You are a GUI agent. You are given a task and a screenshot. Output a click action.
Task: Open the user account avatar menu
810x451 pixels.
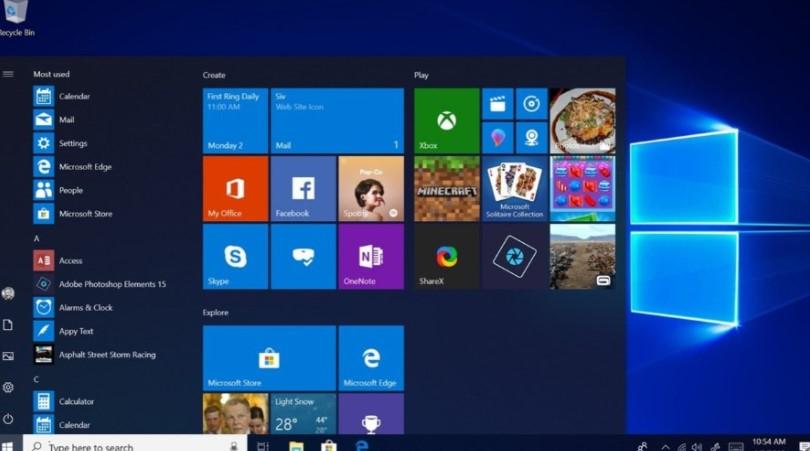[x=8, y=293]
